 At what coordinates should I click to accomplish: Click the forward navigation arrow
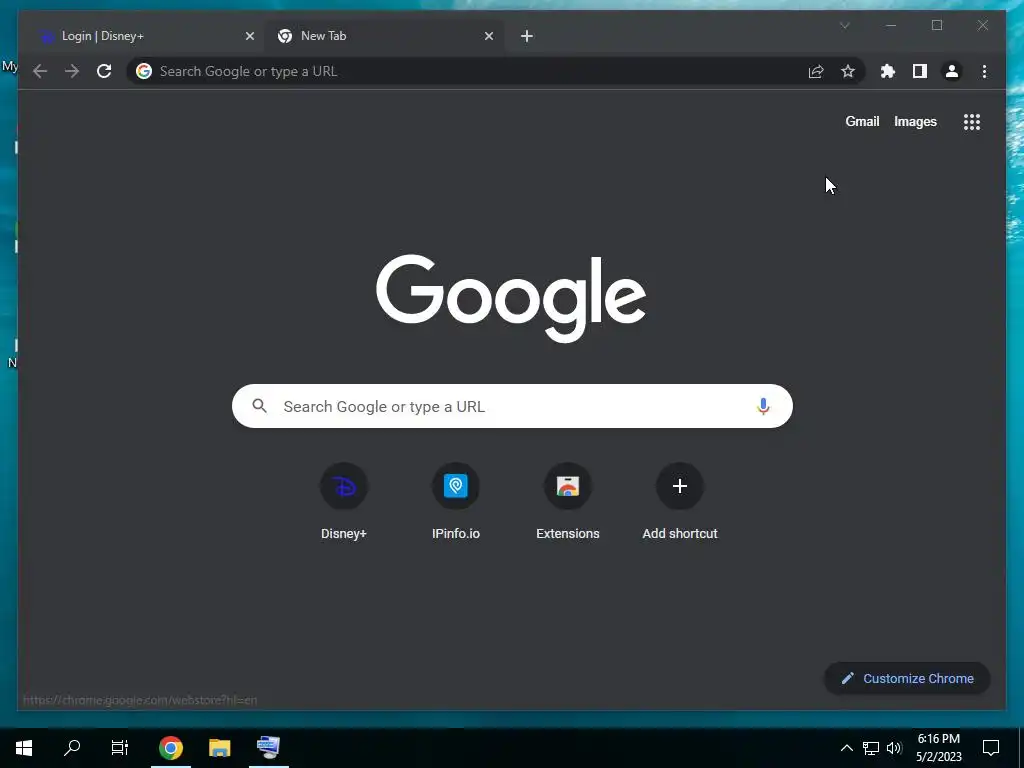[x=72, y=71]
